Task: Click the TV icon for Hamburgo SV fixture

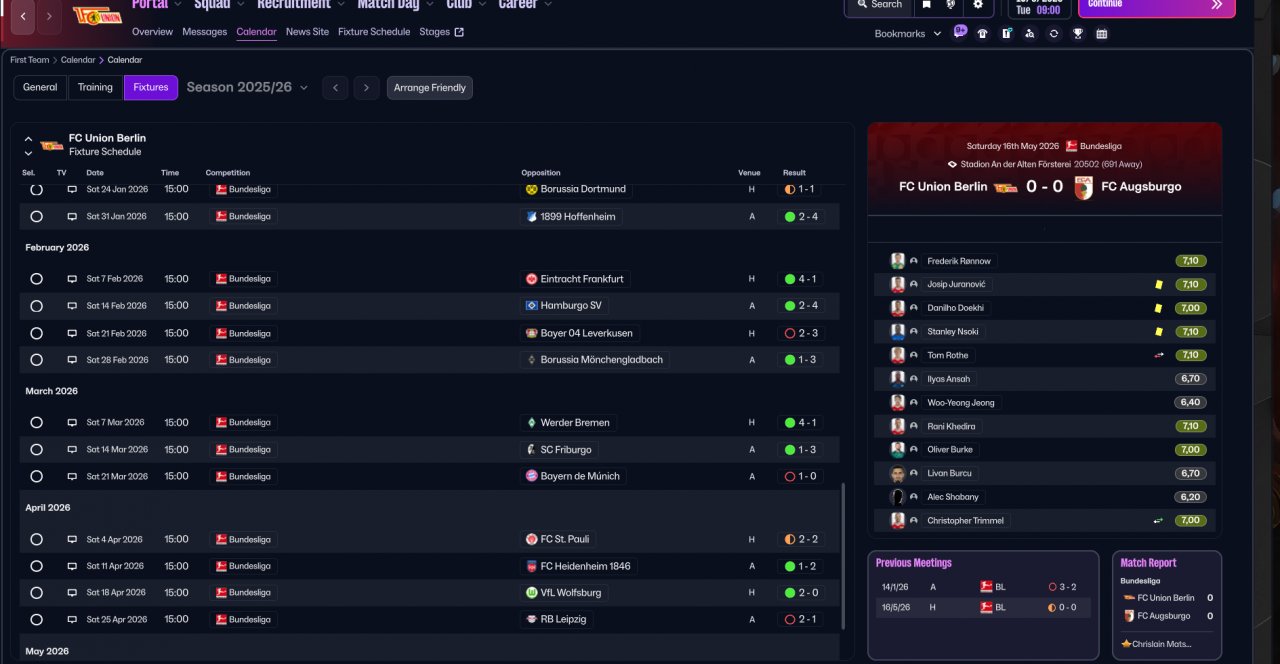Action: 72,306
